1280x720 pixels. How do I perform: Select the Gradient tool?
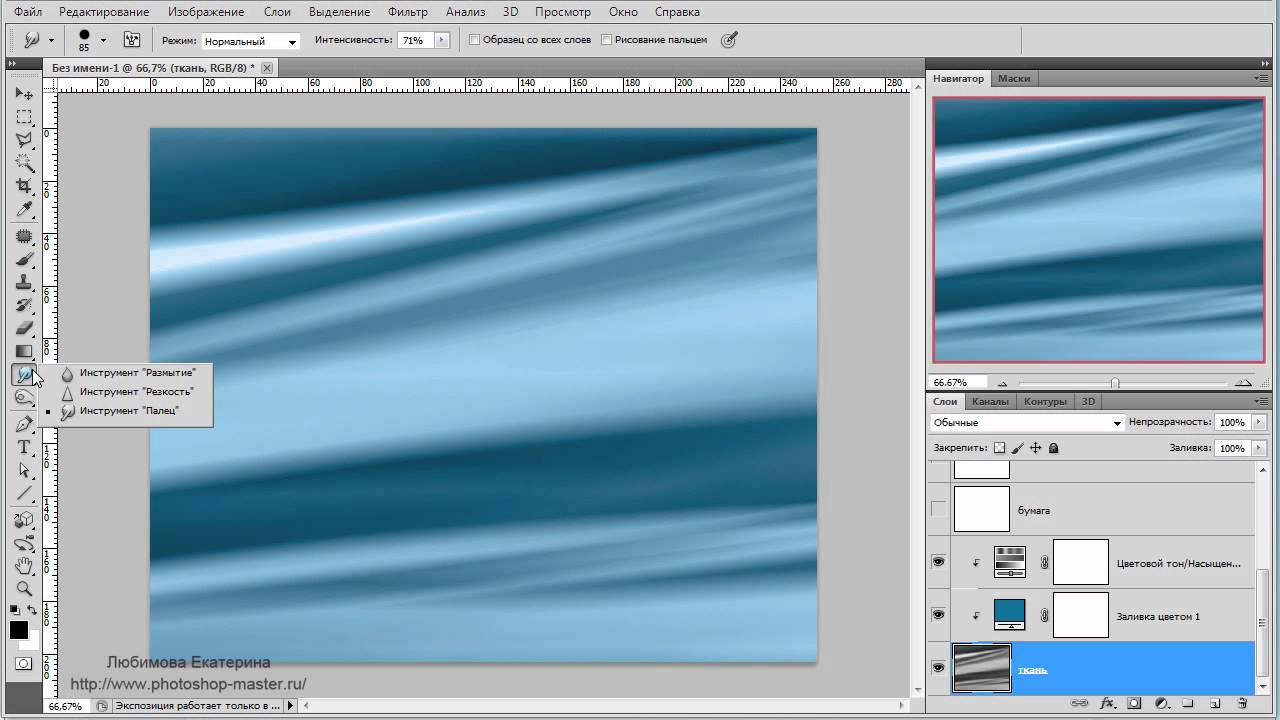(24, 351)
